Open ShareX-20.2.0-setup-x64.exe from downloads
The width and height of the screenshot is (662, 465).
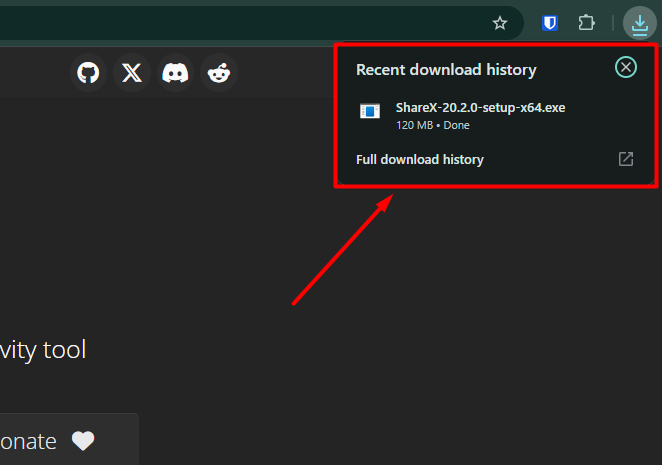(480, 108)
